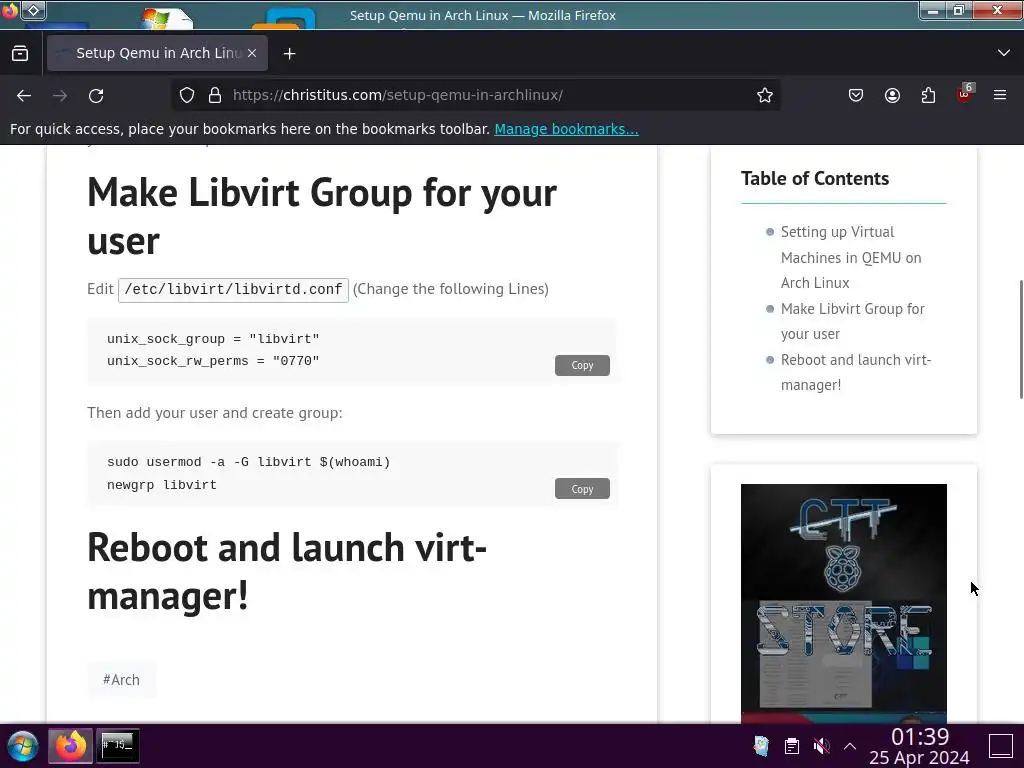Open the start menu on the taskbar
The image size is (1024, 768).
[22, 746]
